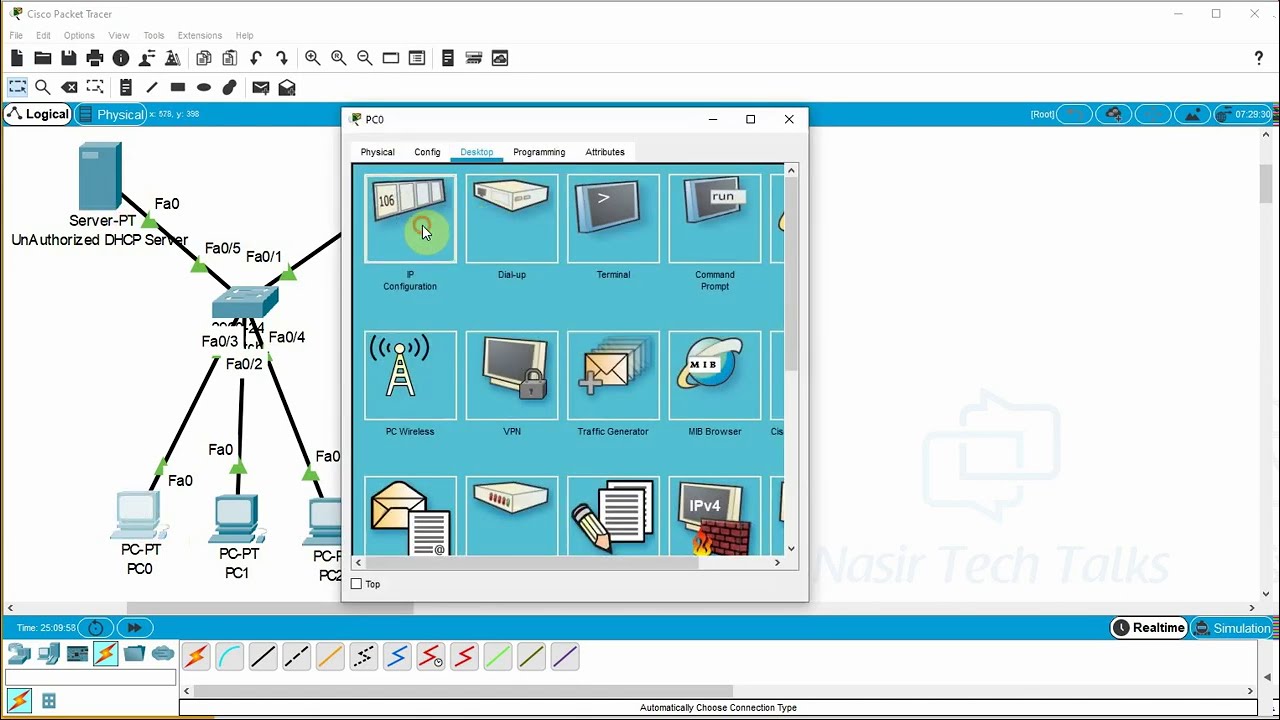The image size is (1280, 720).
Task: Open the Help menu
Action: (x=244, y=35)
